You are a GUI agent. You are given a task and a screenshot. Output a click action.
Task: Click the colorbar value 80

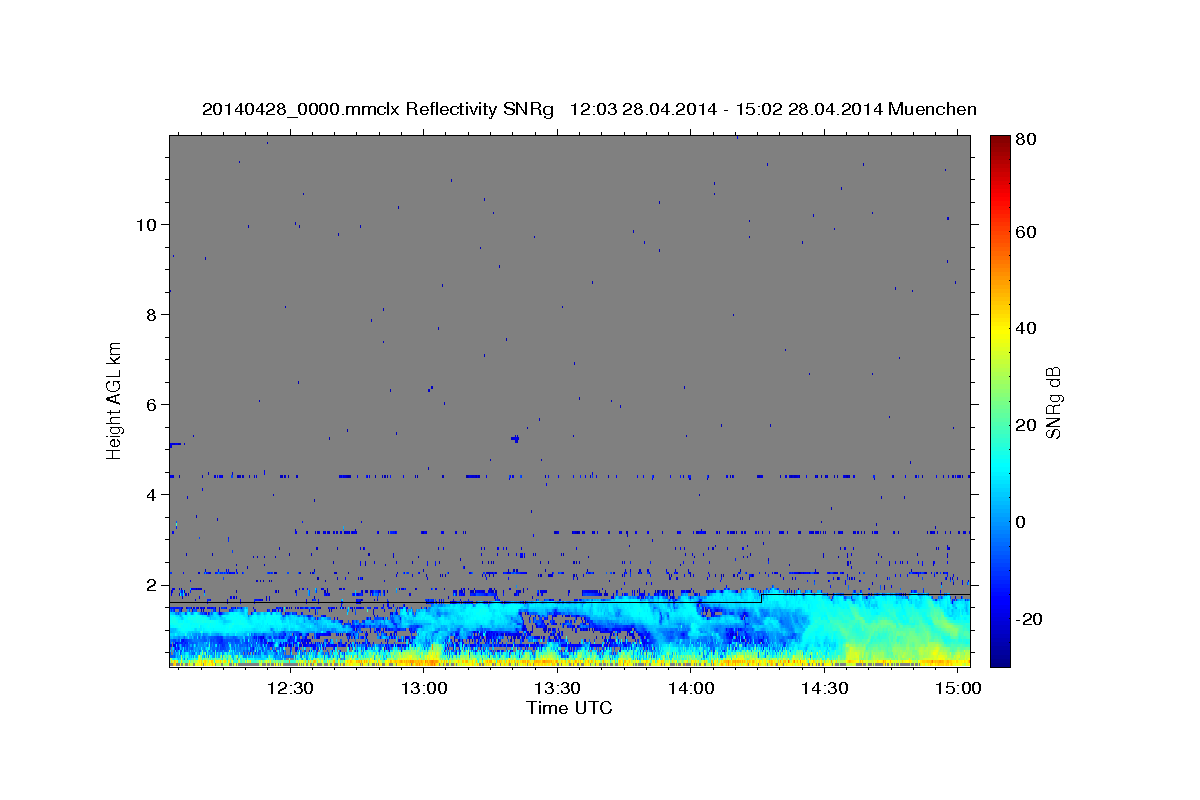1027,140
